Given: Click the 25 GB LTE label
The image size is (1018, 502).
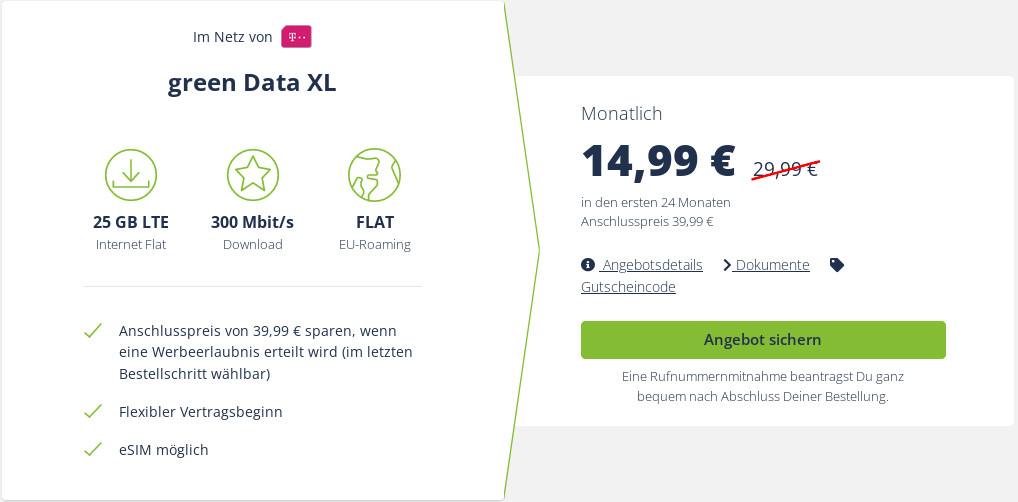Looking at the screenshot, I should (131, 222).
